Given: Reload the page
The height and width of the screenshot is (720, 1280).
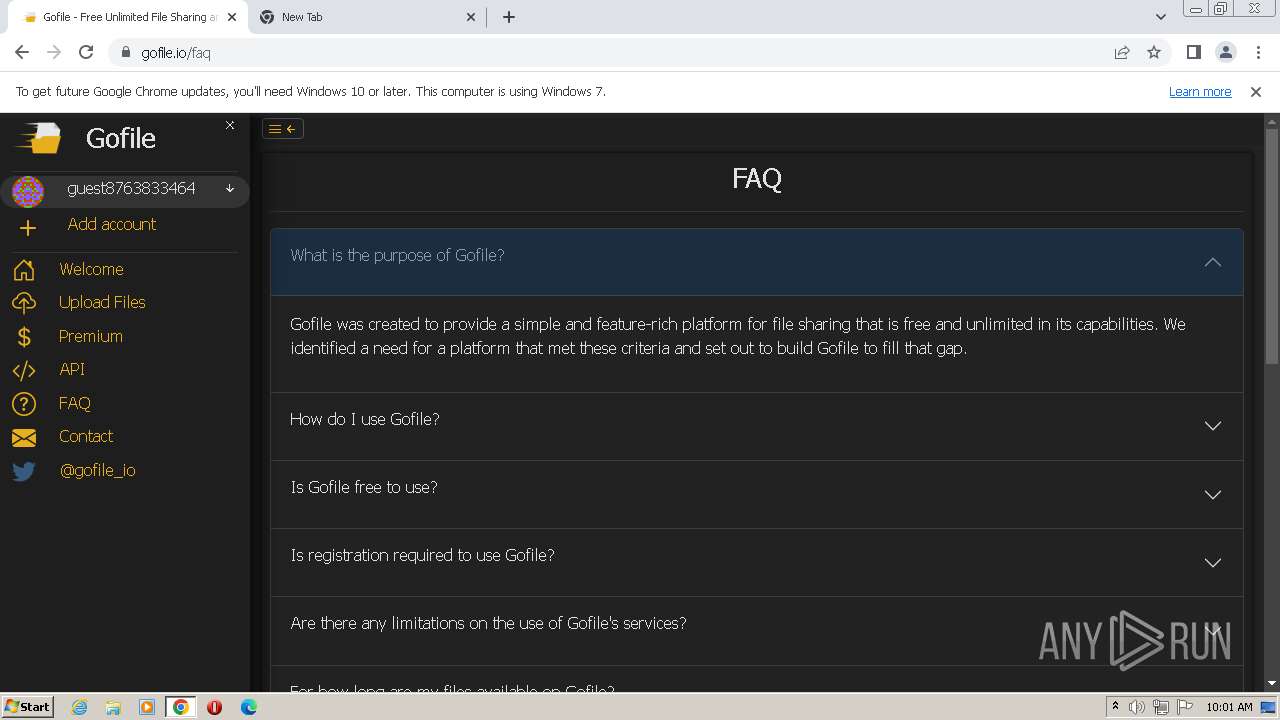Looking at the screenshot, I should click(86, 52).
